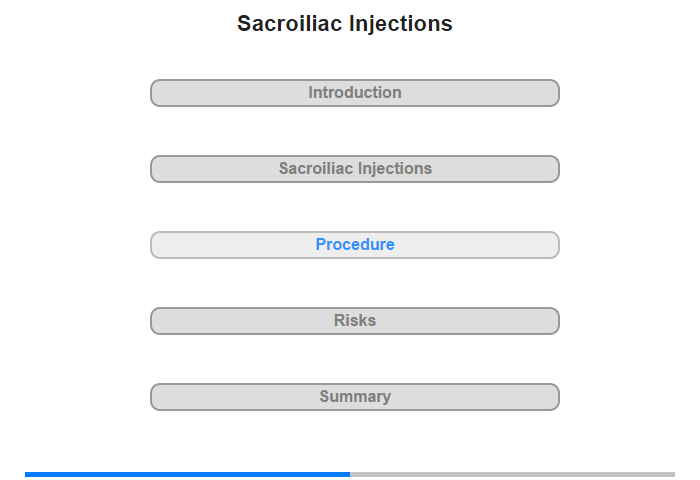
Task: Open the highlighted Procedure section
Action: pos(354,245)
